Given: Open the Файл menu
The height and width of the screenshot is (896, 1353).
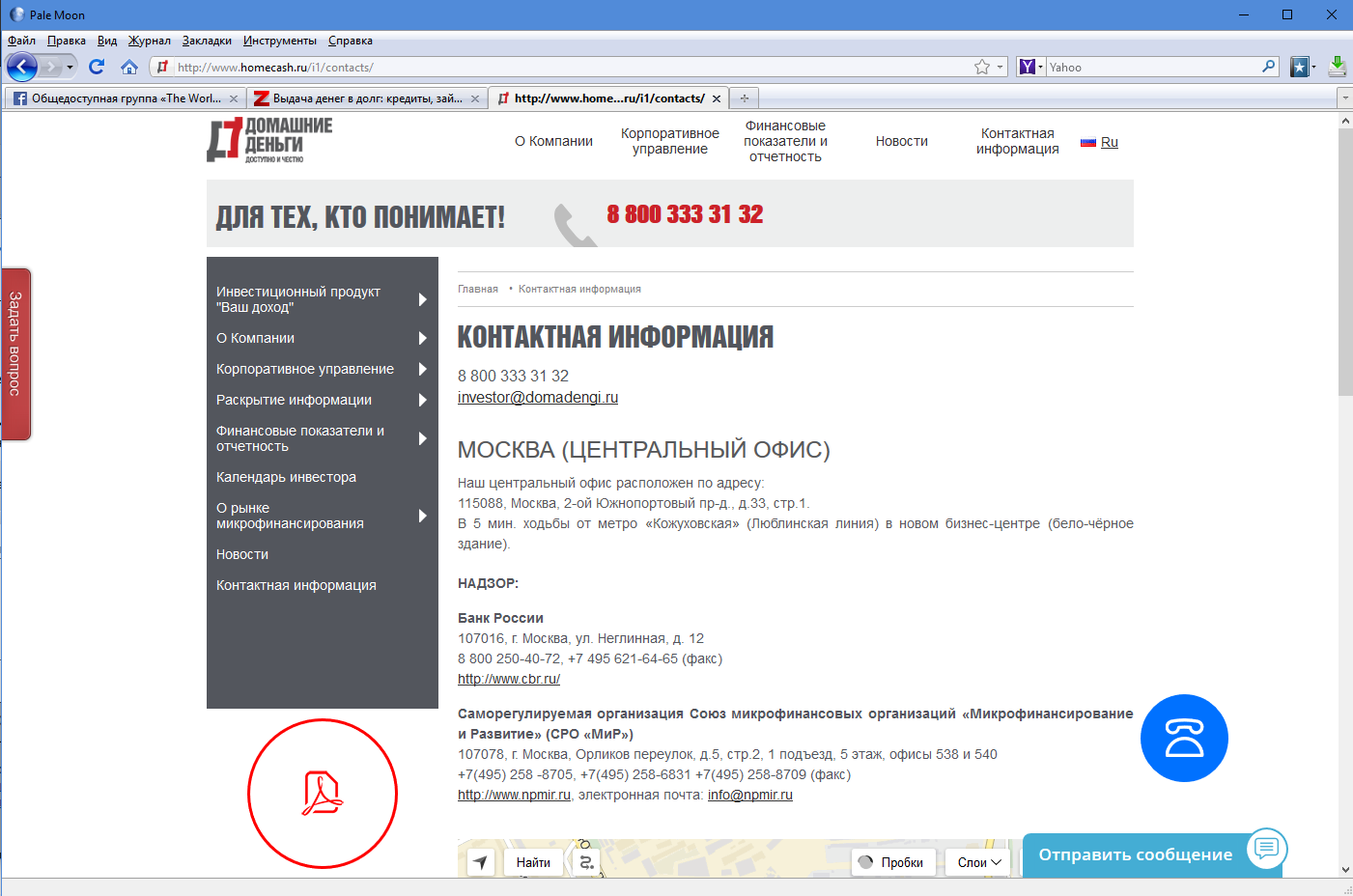Looking at the screenshot, I should [21, 41].
